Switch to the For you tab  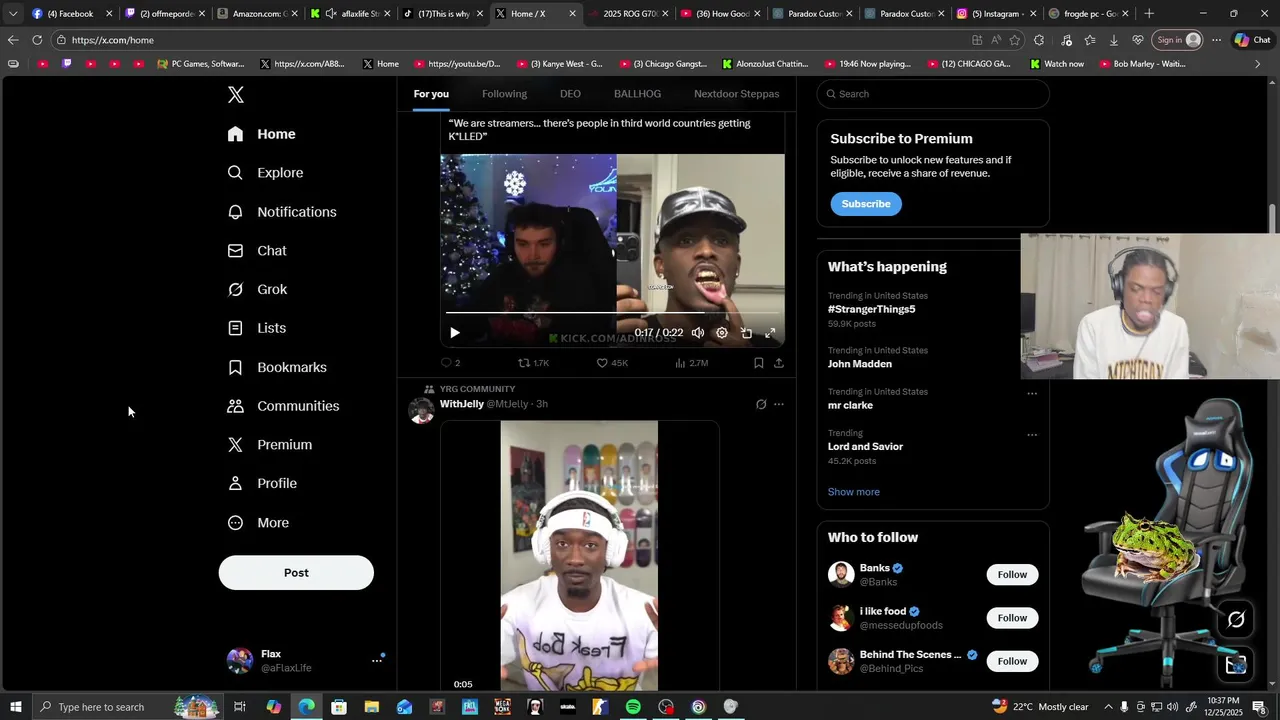point(431,94)
